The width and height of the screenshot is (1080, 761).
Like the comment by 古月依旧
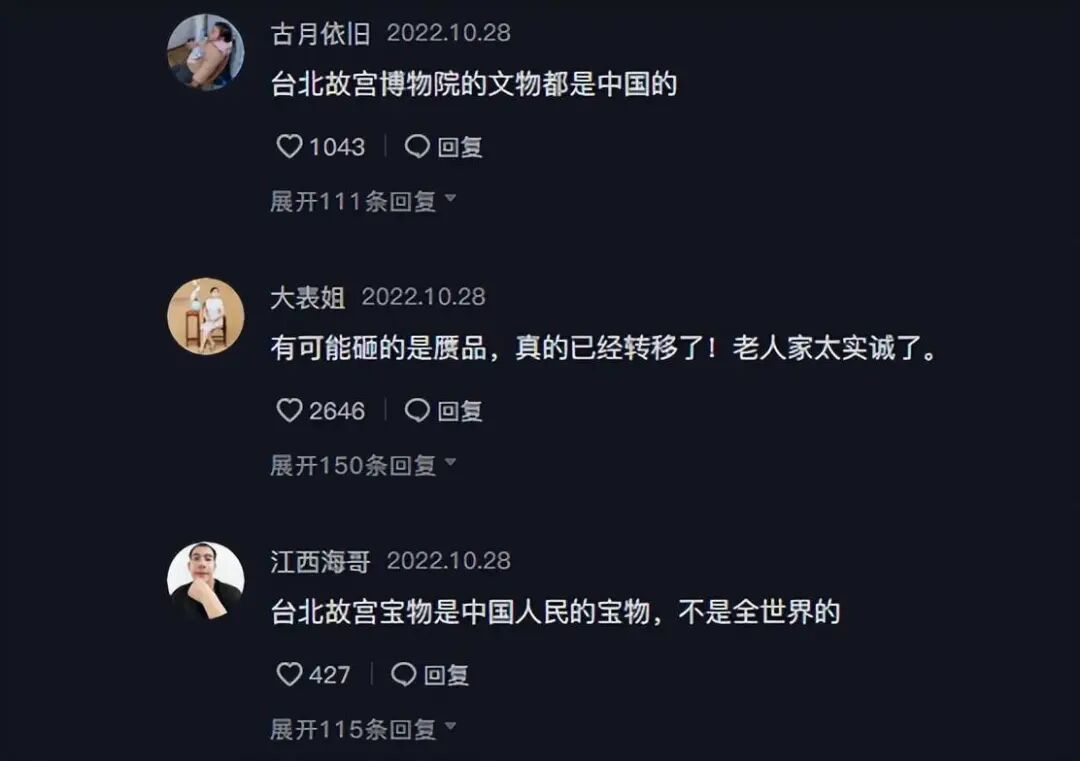pyautogui.click(x=289, y=146)
